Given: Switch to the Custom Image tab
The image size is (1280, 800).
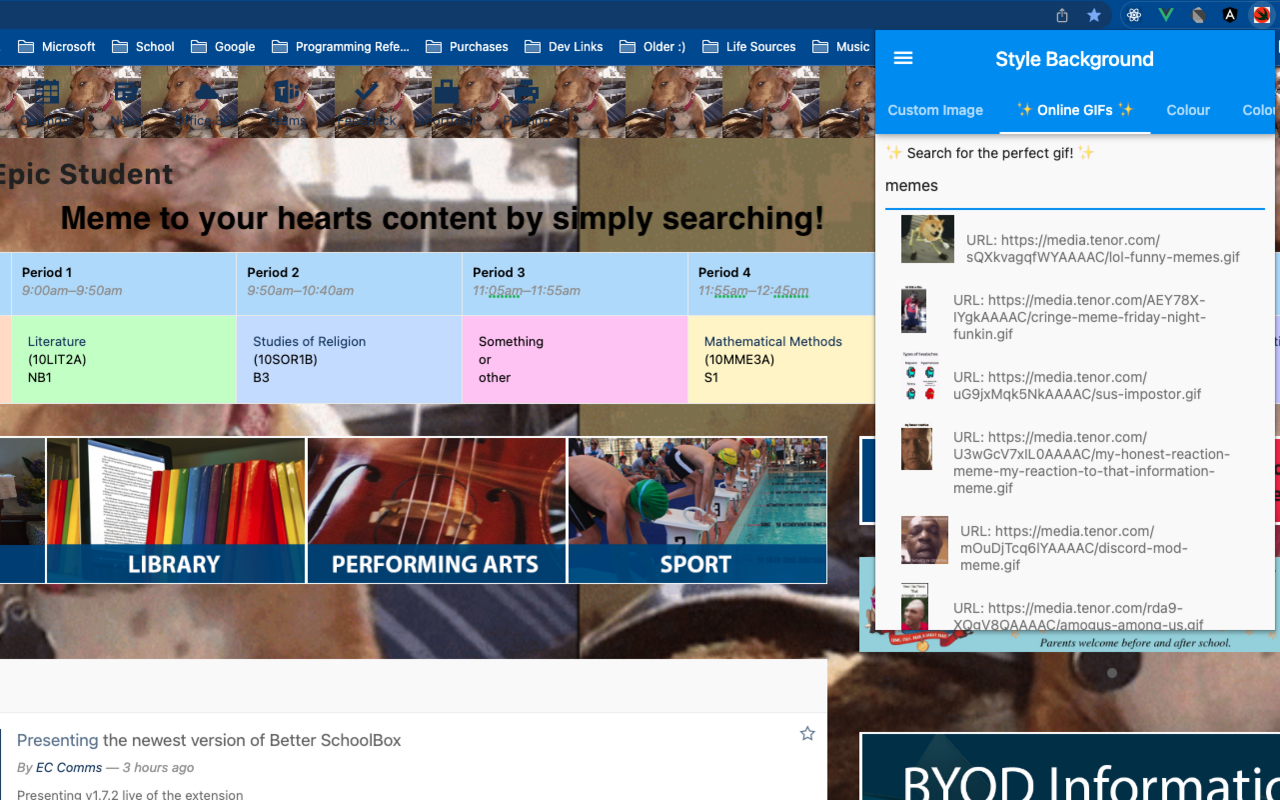Looking at the screenshot, I should tap(935, 110).
